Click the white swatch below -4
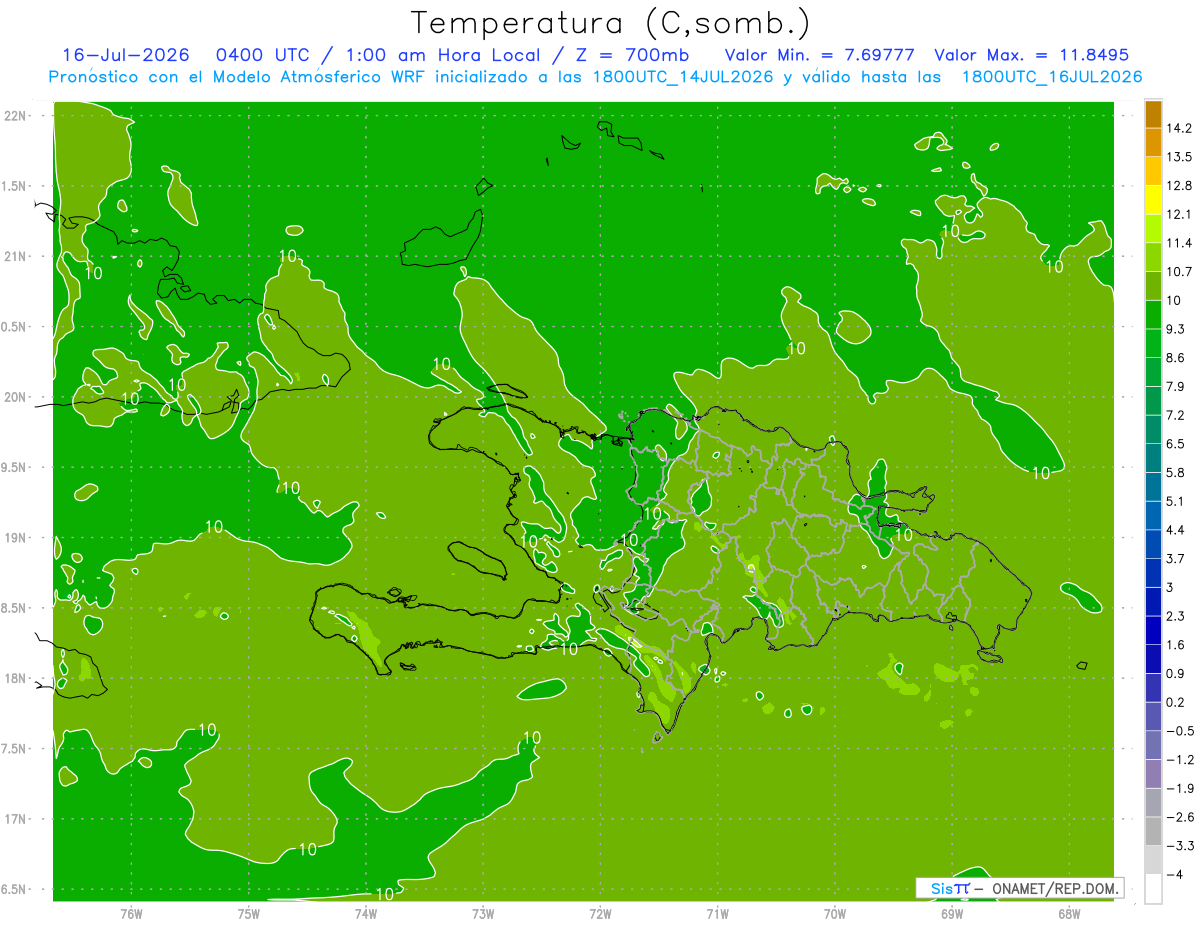The image size is (1200, 927). (1153, 889)
